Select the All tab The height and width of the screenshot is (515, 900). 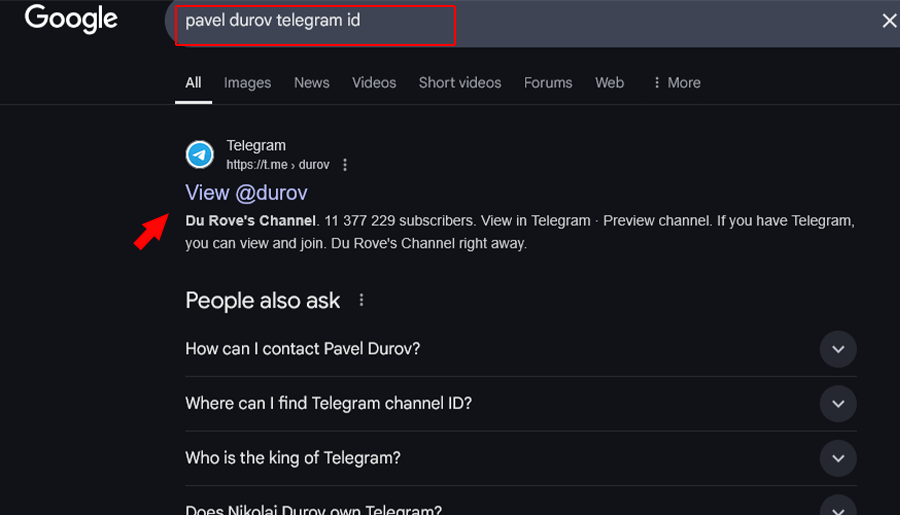(193, 83)
